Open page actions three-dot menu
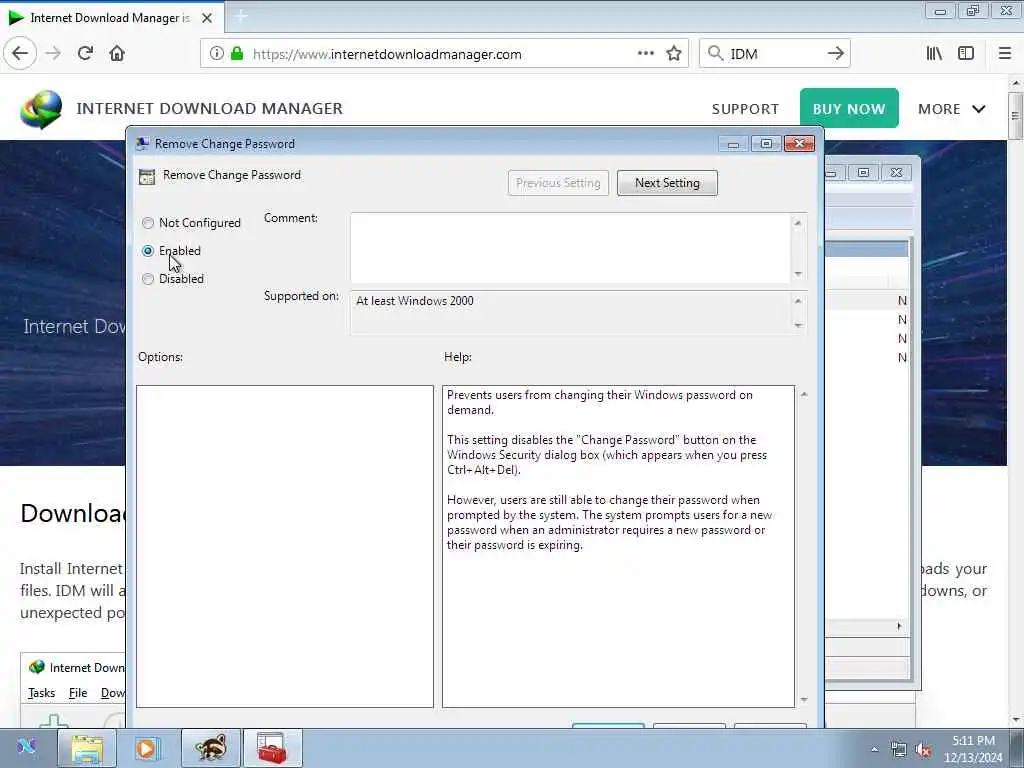Image resolution: width=1024 pixels, height=768 pixels. coord(645,54)
